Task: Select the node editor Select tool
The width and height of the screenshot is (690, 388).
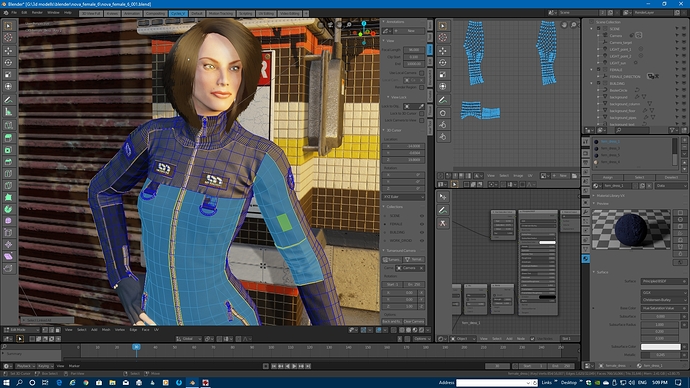Action: pos(443,197)
